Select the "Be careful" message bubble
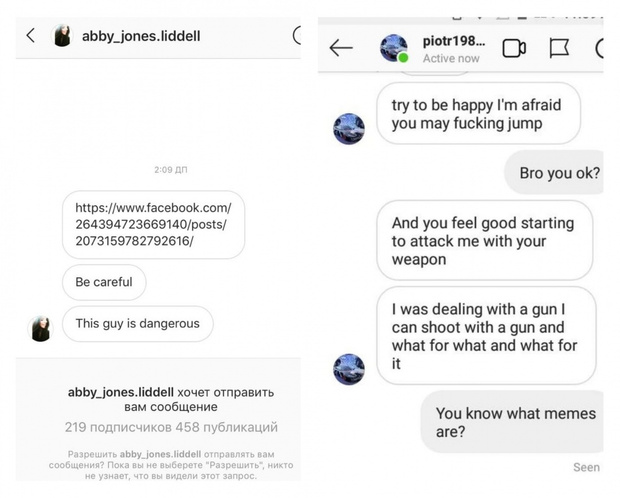Viewport: 620px width, 498px height. pyautogui.click(x=104, y=282)
